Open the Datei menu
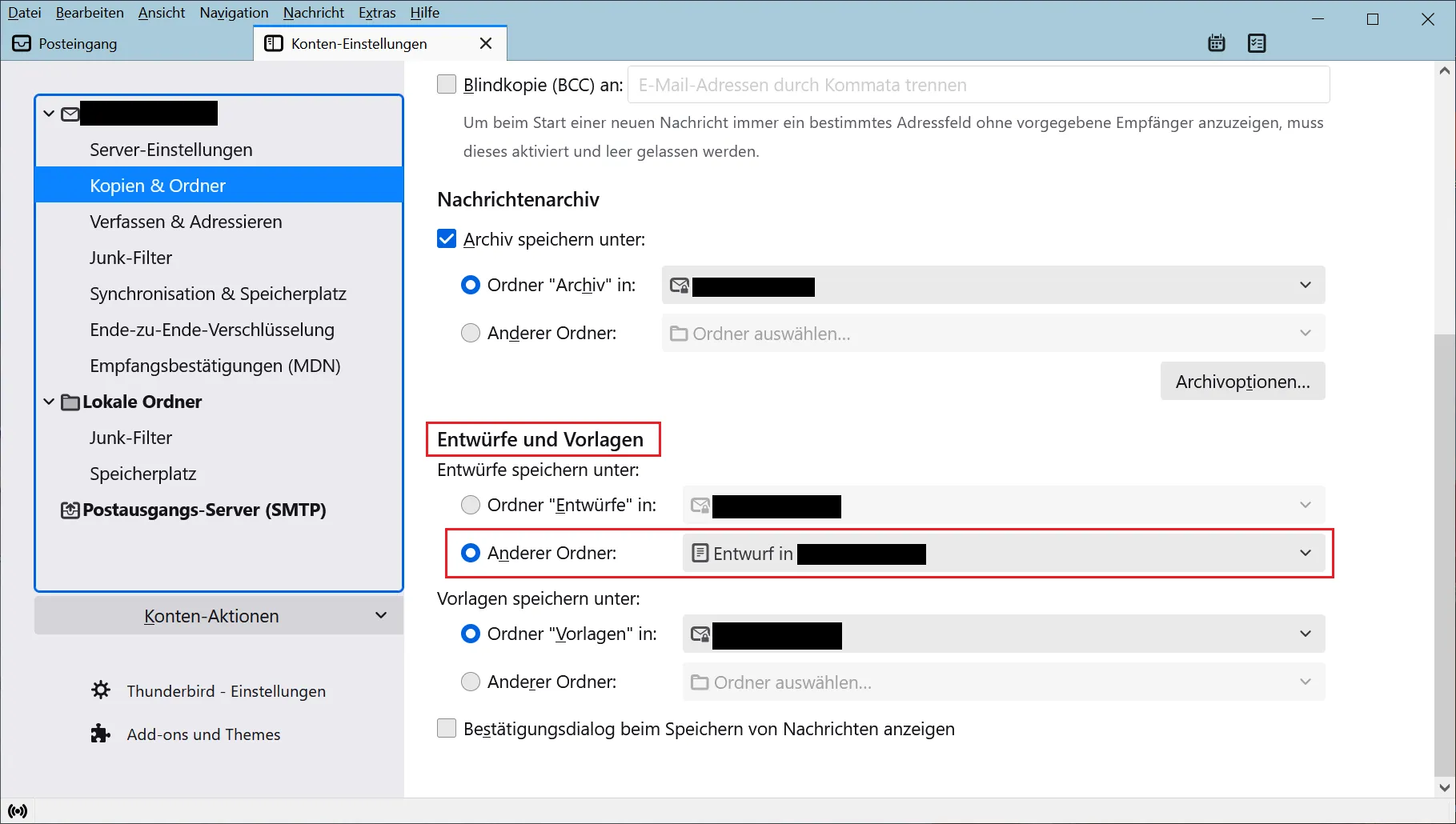Screen dimensions: 1456x824 pyautogui.click(x=25, y=13)
